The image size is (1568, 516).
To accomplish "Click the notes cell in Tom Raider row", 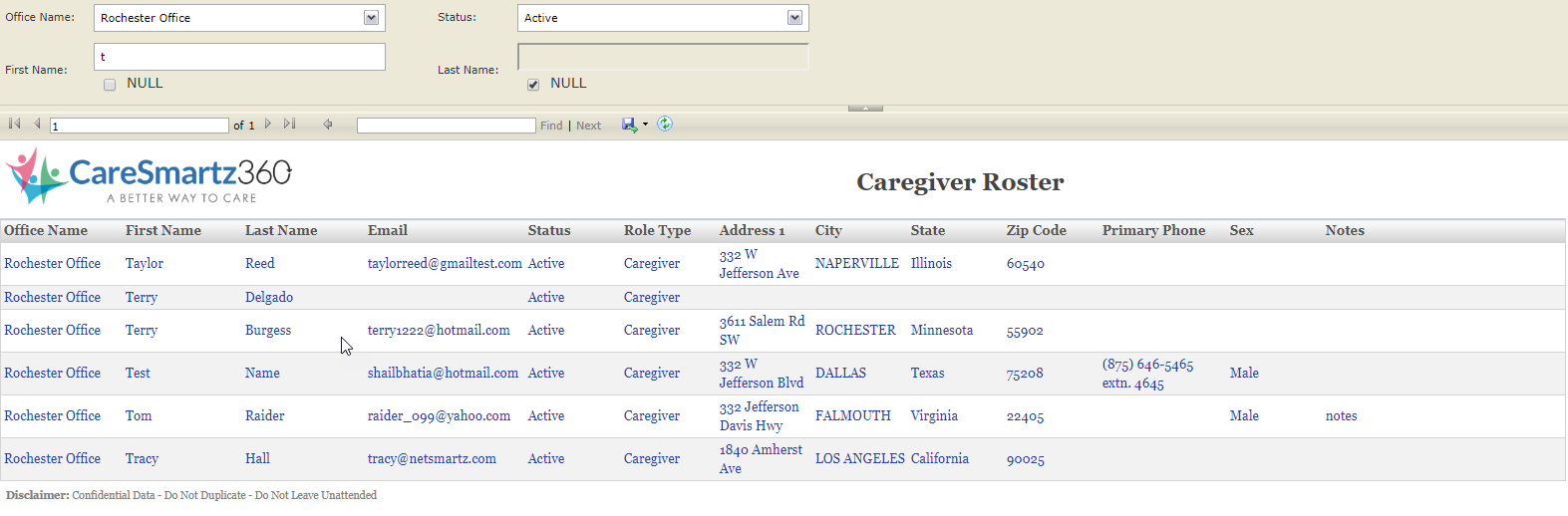I will pos(1342,415).
